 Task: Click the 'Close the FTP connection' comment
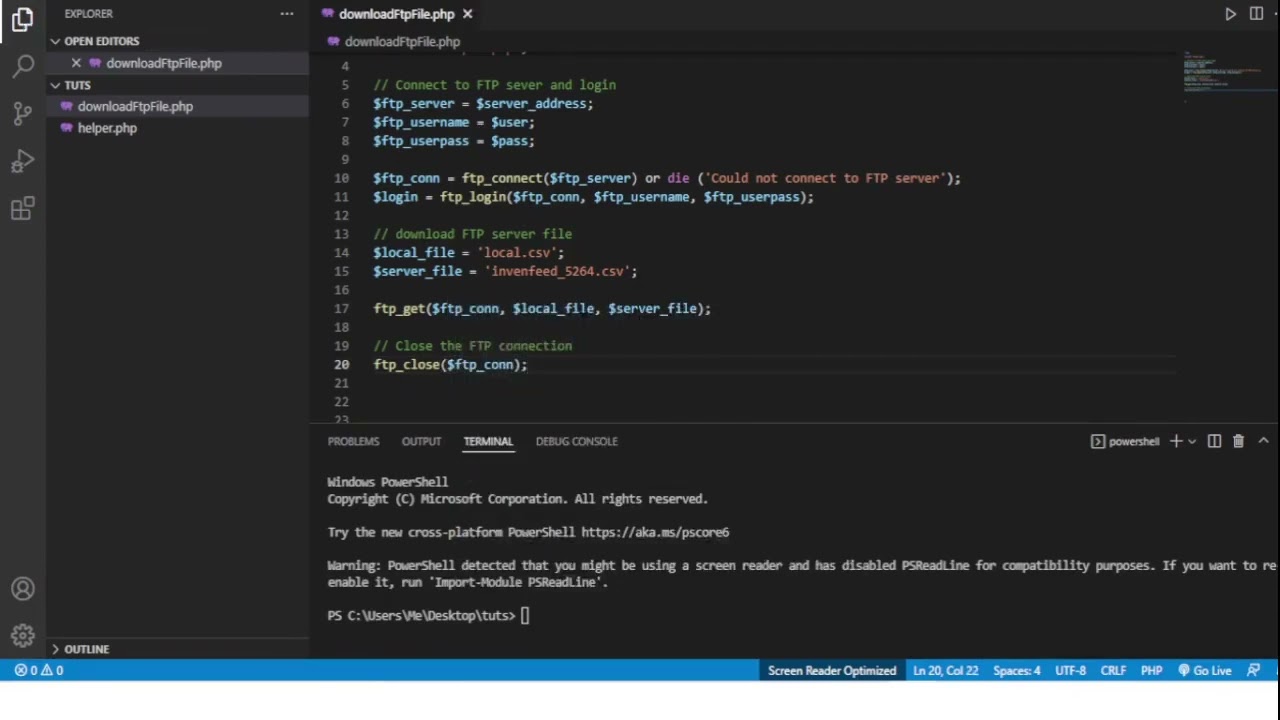pyautogui.click(x=472, y=346)
